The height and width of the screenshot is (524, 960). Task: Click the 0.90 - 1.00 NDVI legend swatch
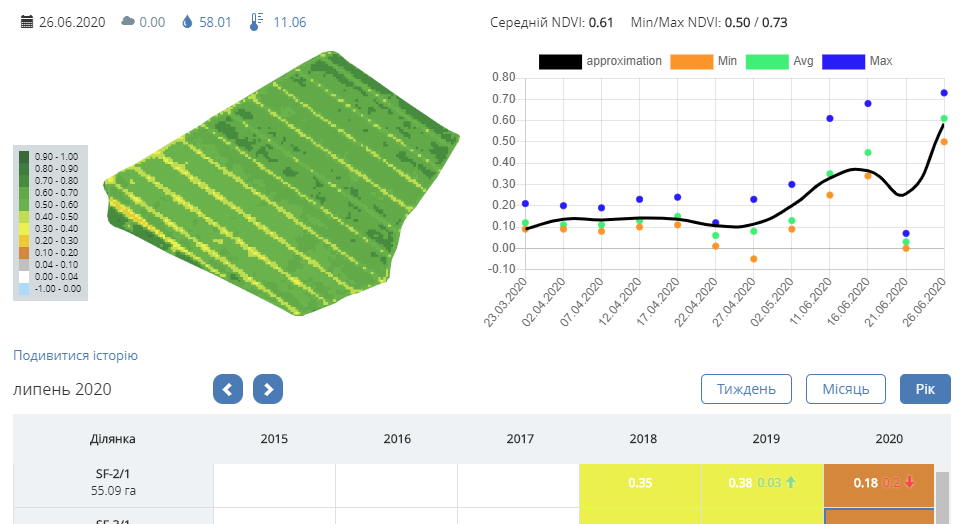click(25, 157)
